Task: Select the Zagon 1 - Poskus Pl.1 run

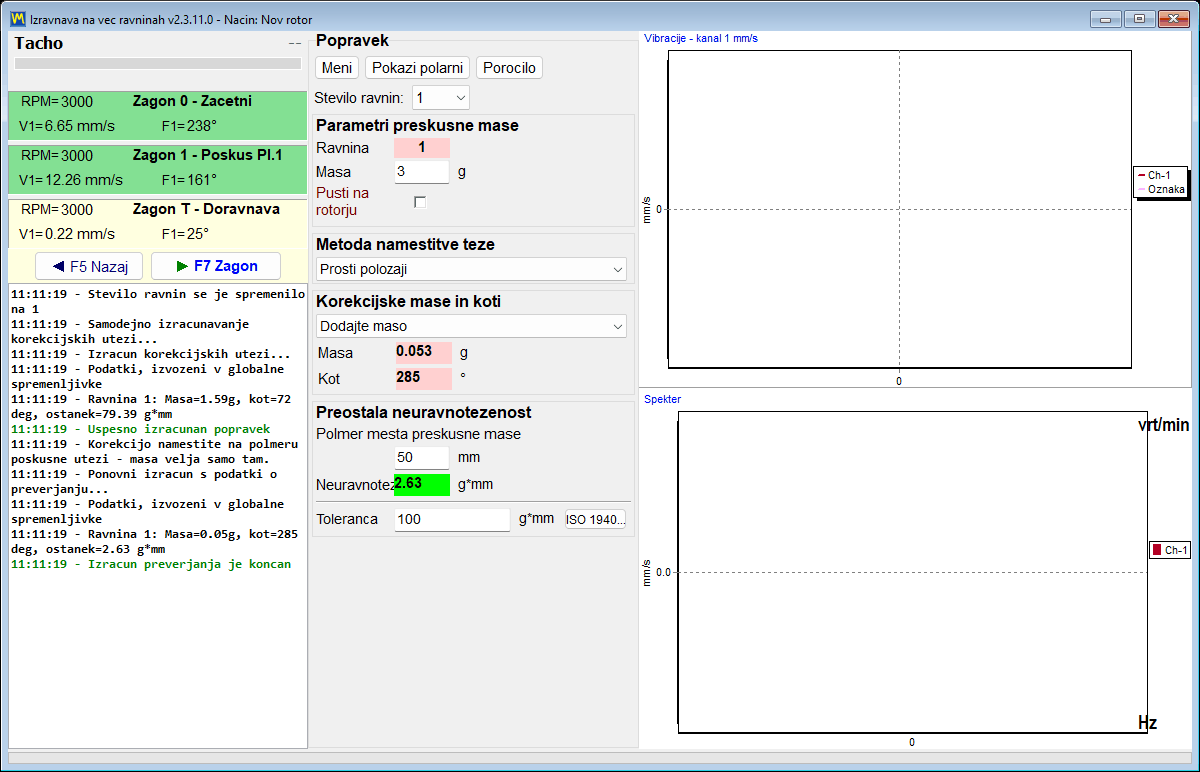Action: 158,169
